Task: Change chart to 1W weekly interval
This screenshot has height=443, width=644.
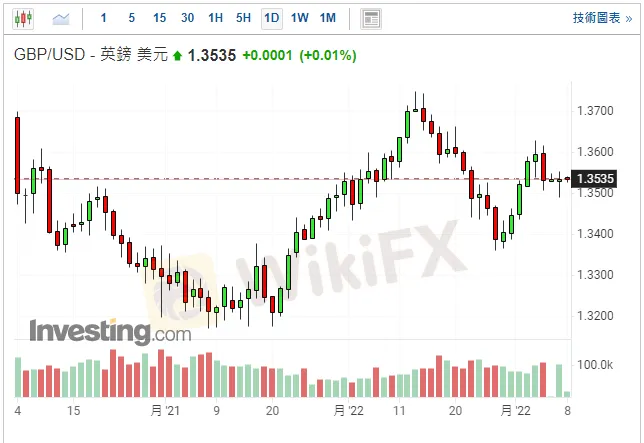Action: (299, 18)
